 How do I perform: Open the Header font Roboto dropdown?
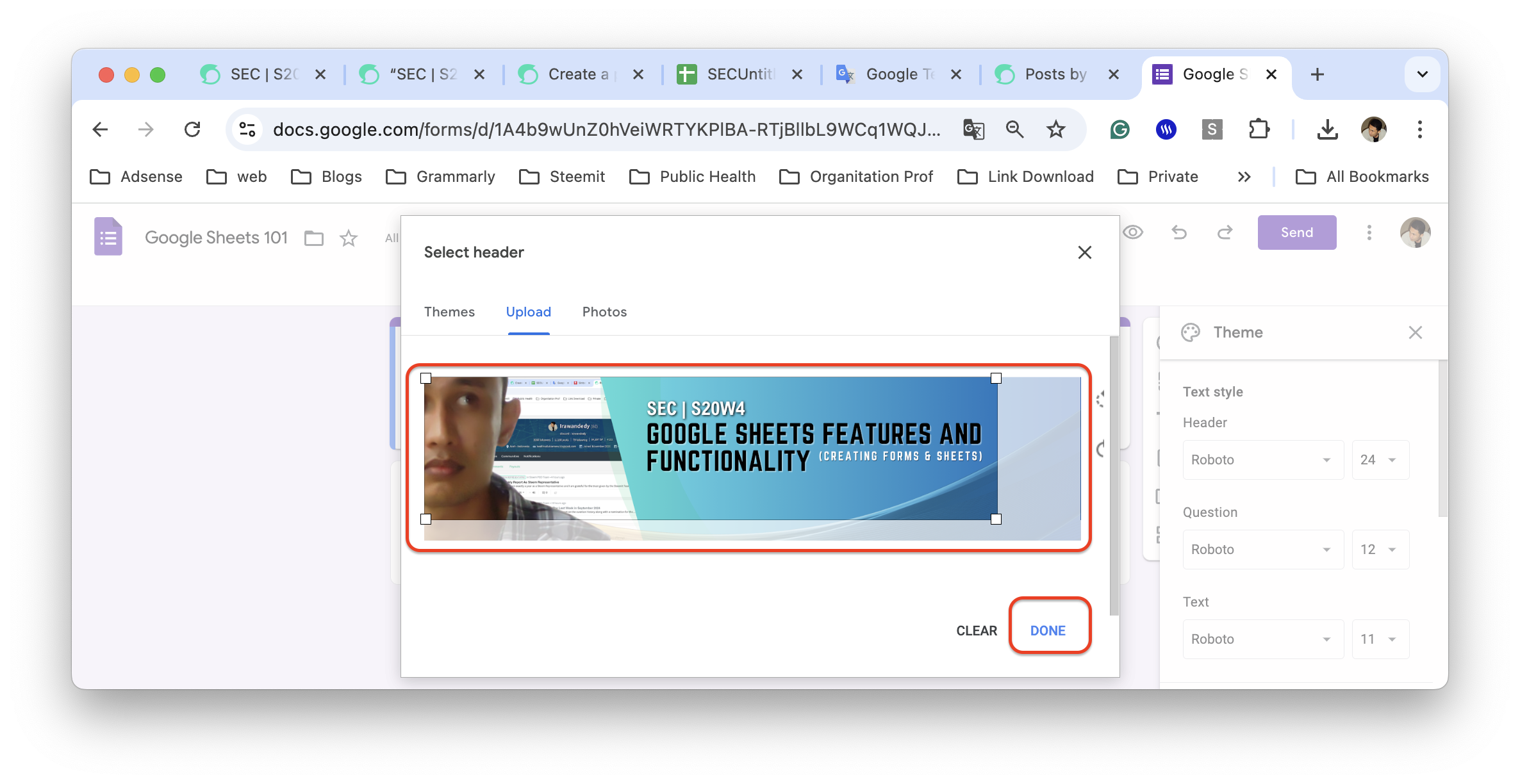[1262, 460]
